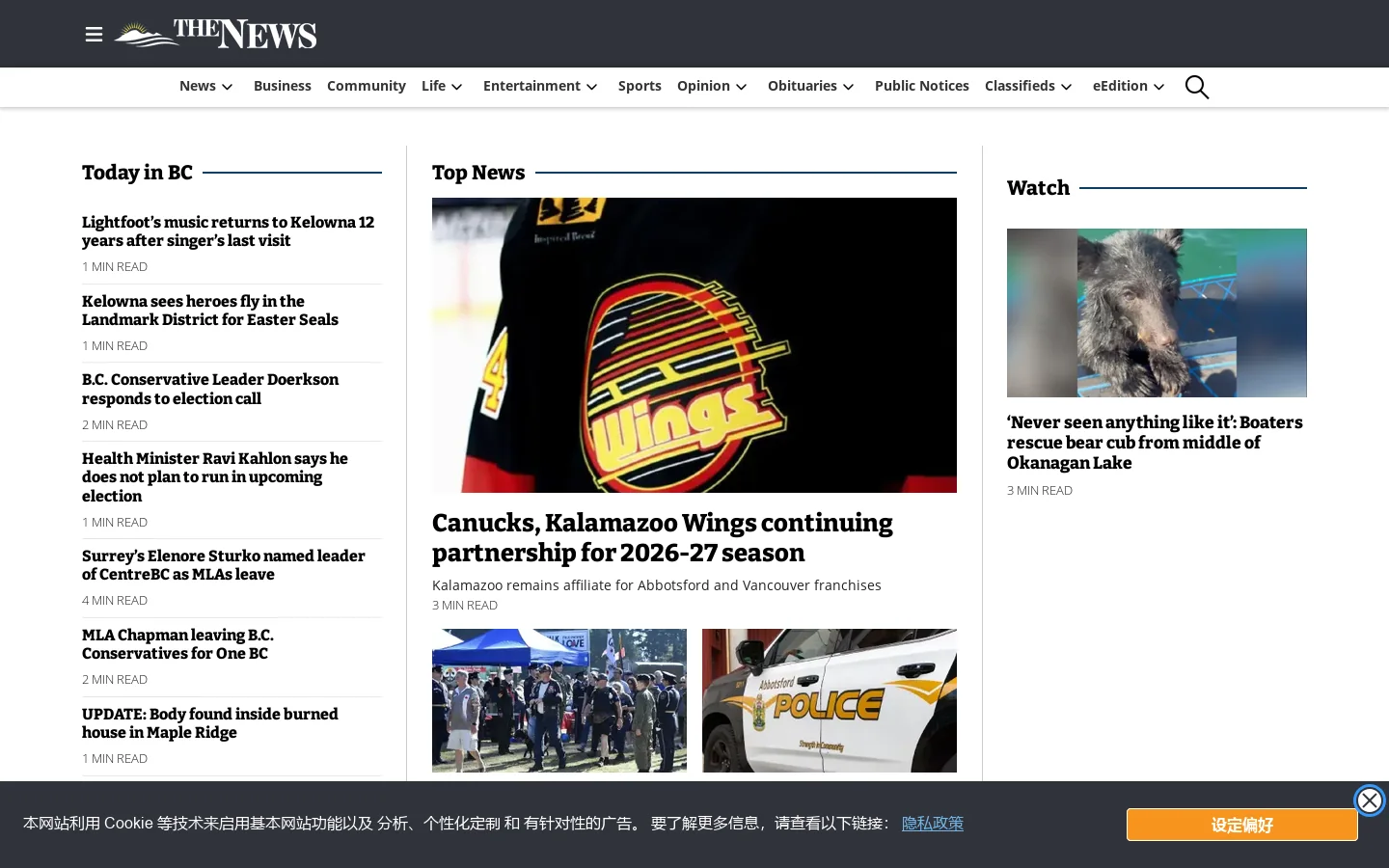Expand the News dropdown chevron
This screenshot has width=1389, height=868.
coord(228,87)
